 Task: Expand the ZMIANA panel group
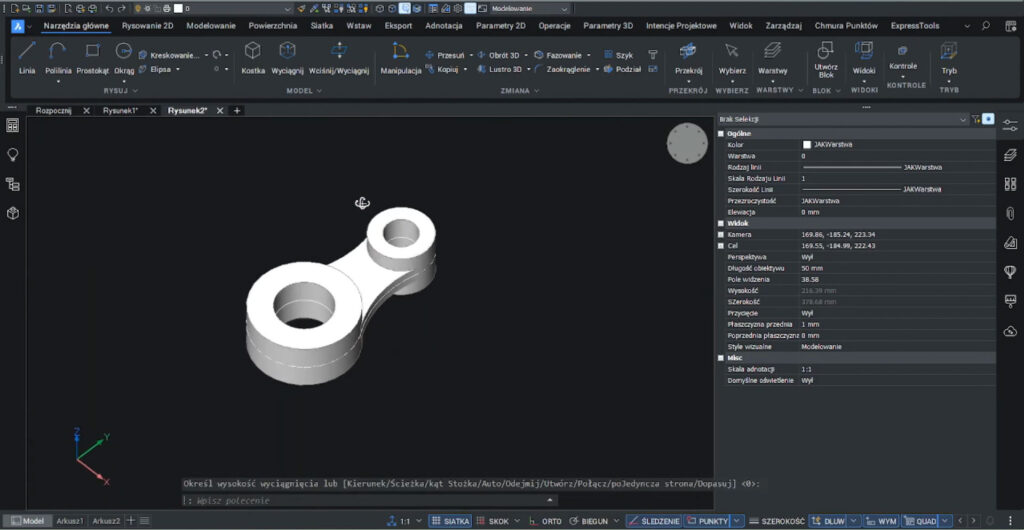[520, 91]
